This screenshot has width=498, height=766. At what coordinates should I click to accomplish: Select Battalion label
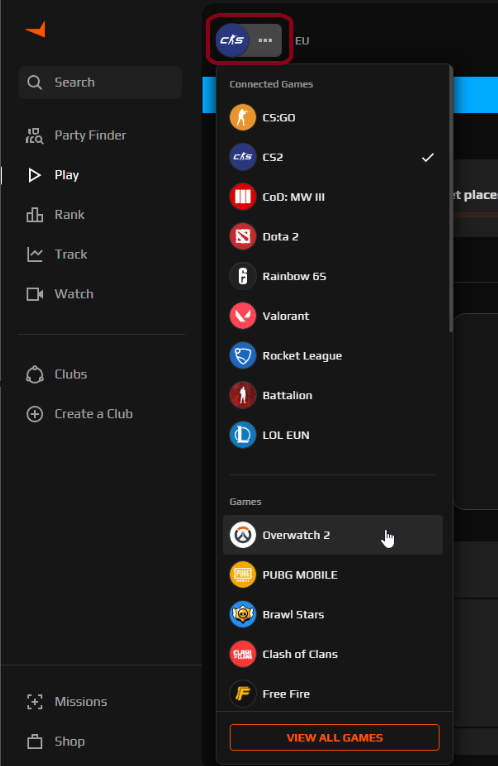click(287, 395)
